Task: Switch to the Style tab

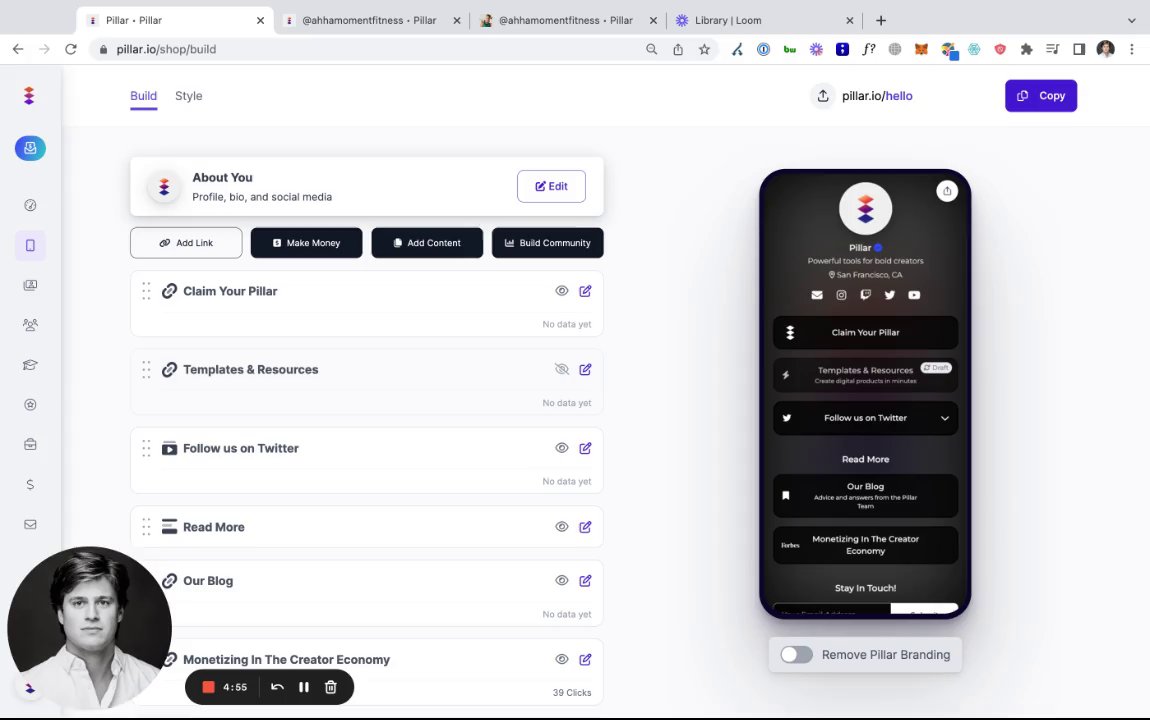Action: click(188, 96)
